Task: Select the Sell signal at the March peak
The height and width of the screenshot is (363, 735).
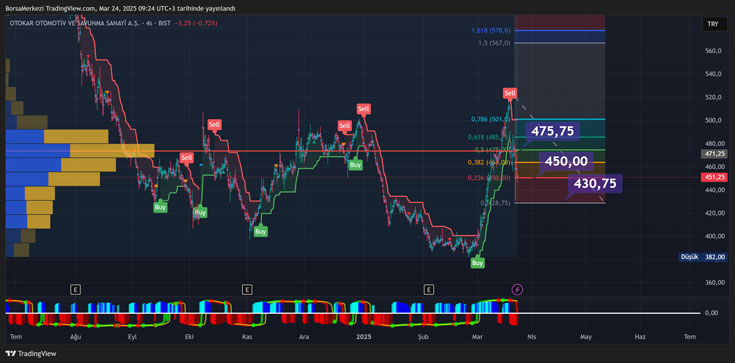Action: (510, 93)
